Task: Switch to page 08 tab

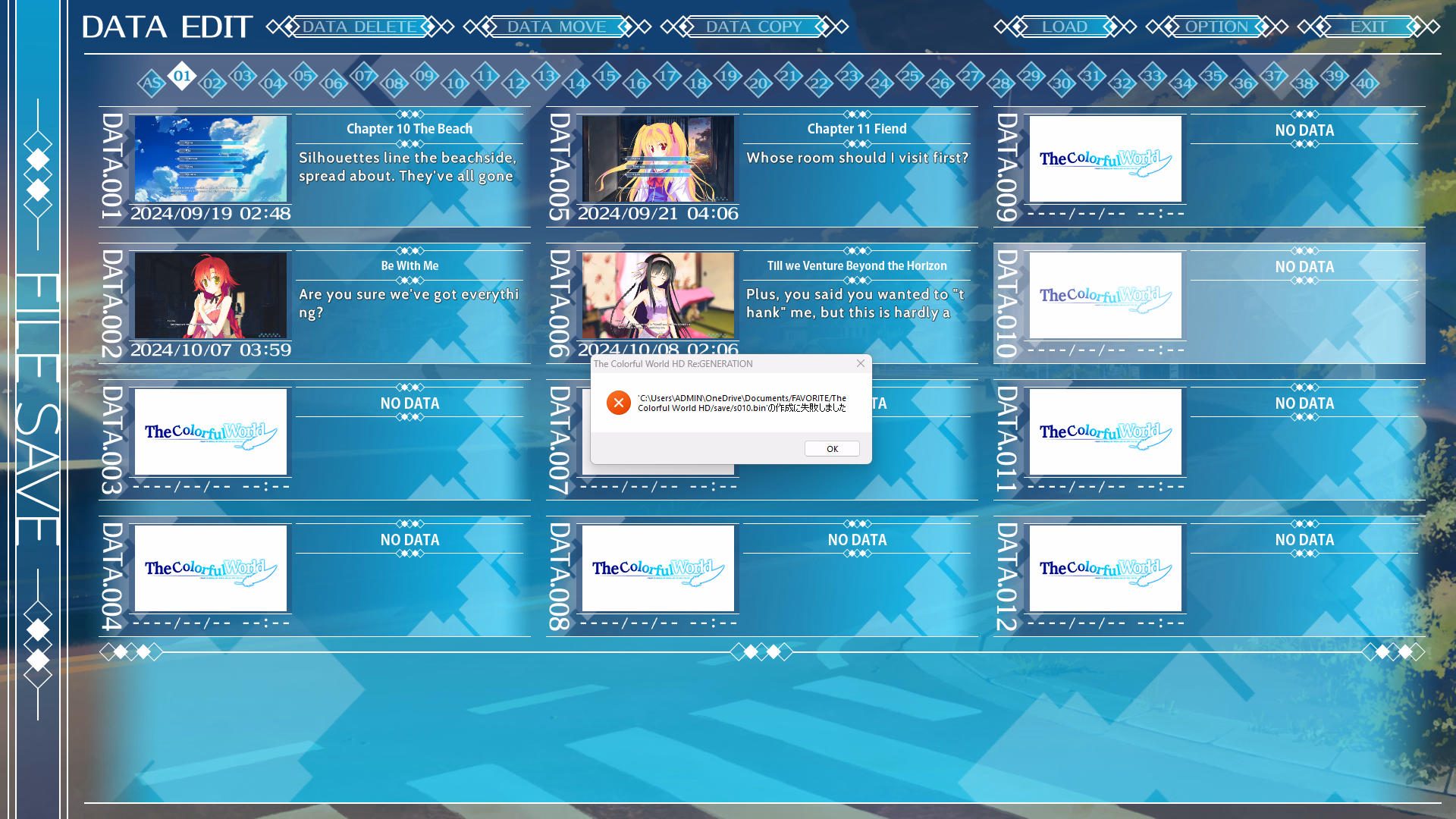Action: 394,83
